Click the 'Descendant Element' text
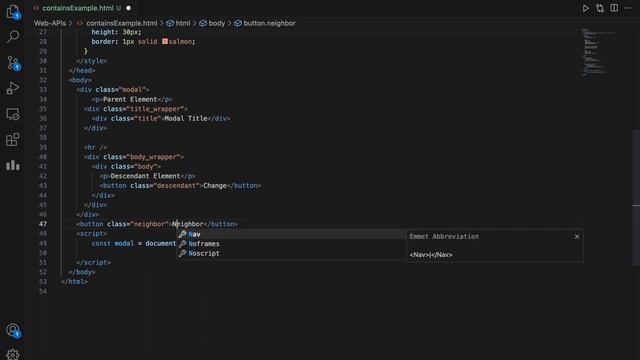The height and width of the screenshot is (360, 640). click(145, 176)
